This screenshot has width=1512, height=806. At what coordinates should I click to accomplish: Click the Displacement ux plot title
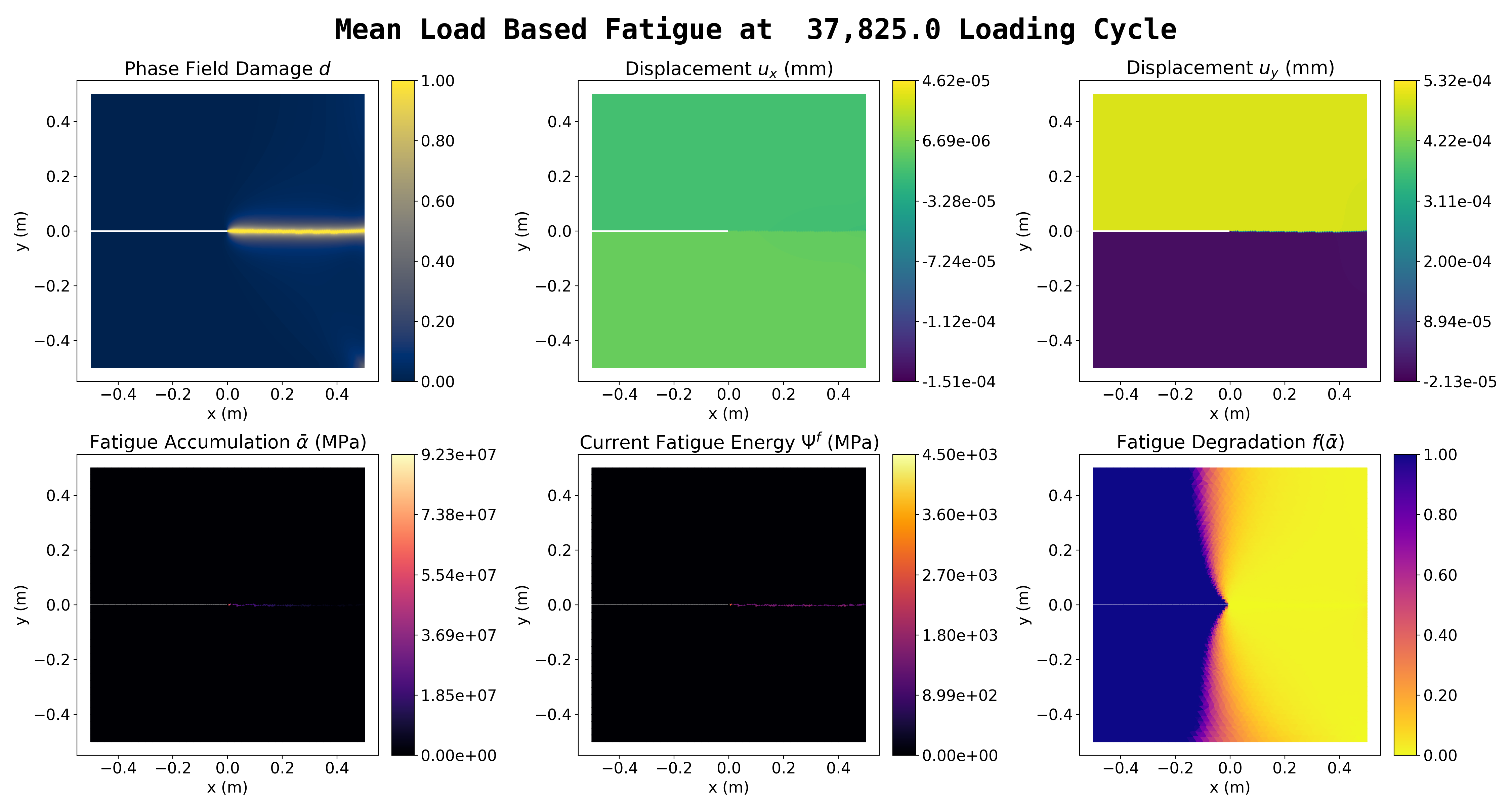(x=728, y=69)
